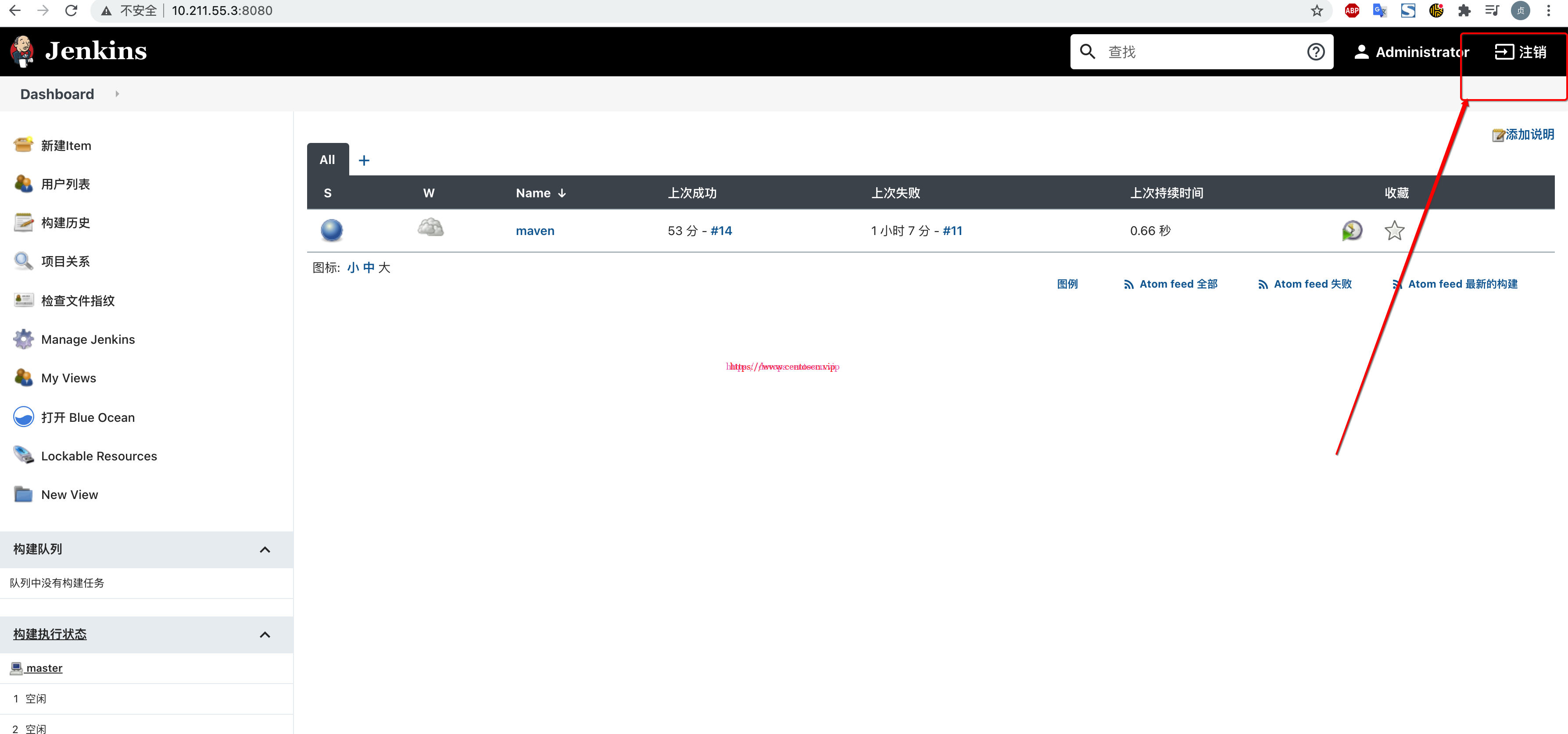
Task: Open Blue Ocean from the sidebar
Action: pyautogui.click(x=88, y=417)
